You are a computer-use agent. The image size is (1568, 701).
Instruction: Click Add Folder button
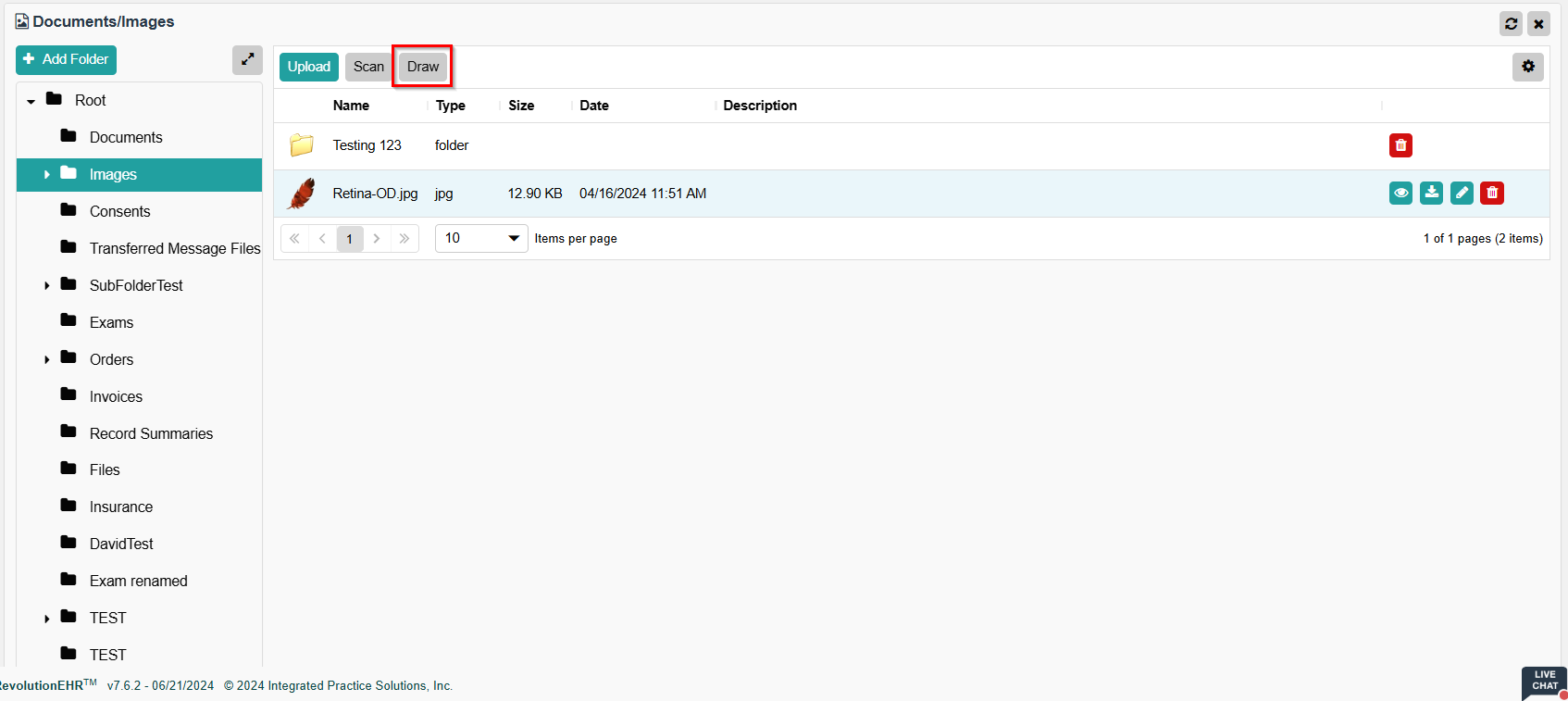pyautogui.click(x=66, y=60)
